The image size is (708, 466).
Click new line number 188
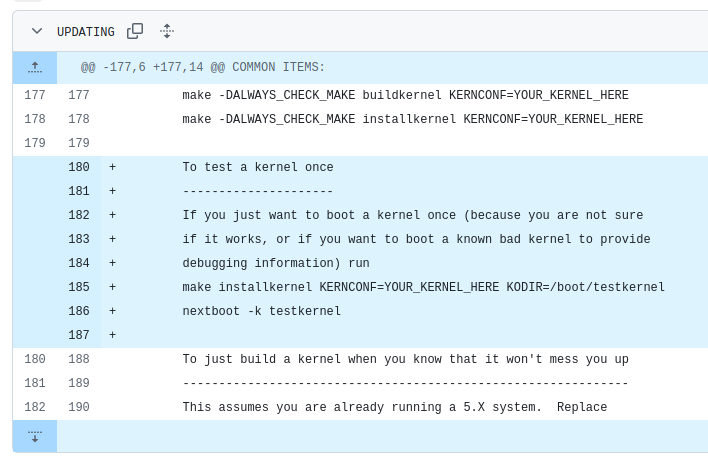point(79,359)
